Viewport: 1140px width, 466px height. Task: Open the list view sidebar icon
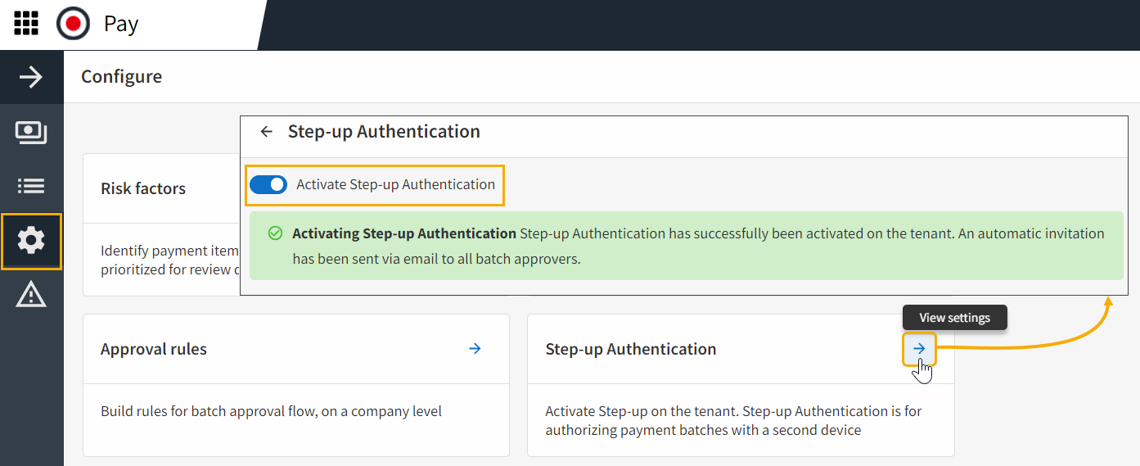(x=31, y=186)
